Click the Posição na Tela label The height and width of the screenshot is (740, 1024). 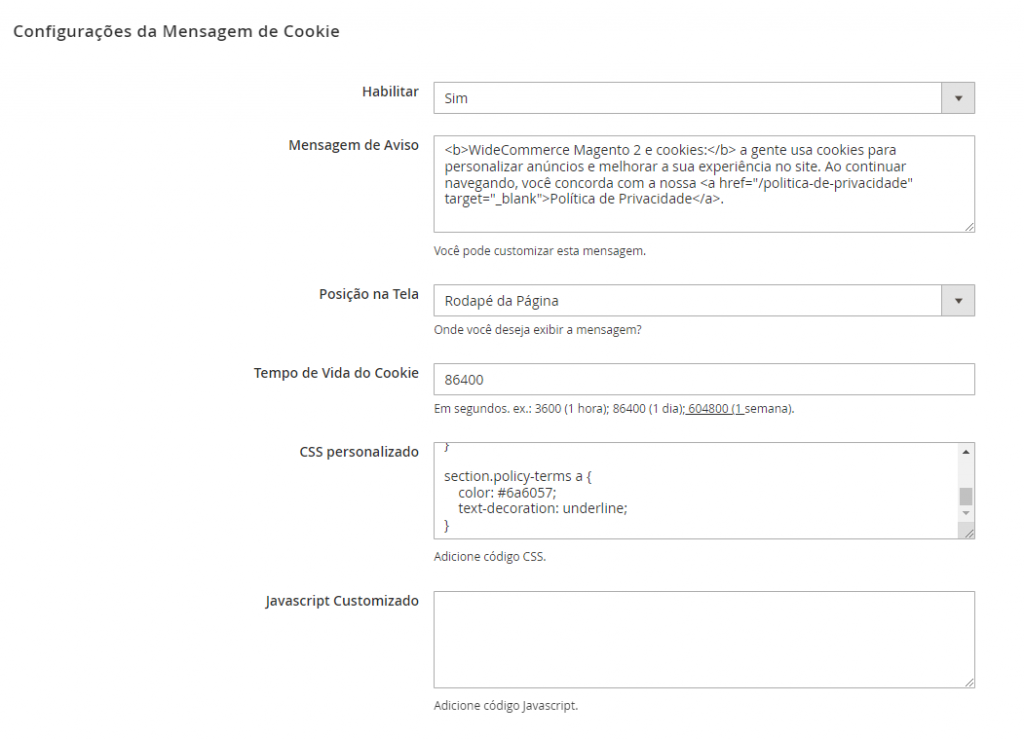(368, 294)
